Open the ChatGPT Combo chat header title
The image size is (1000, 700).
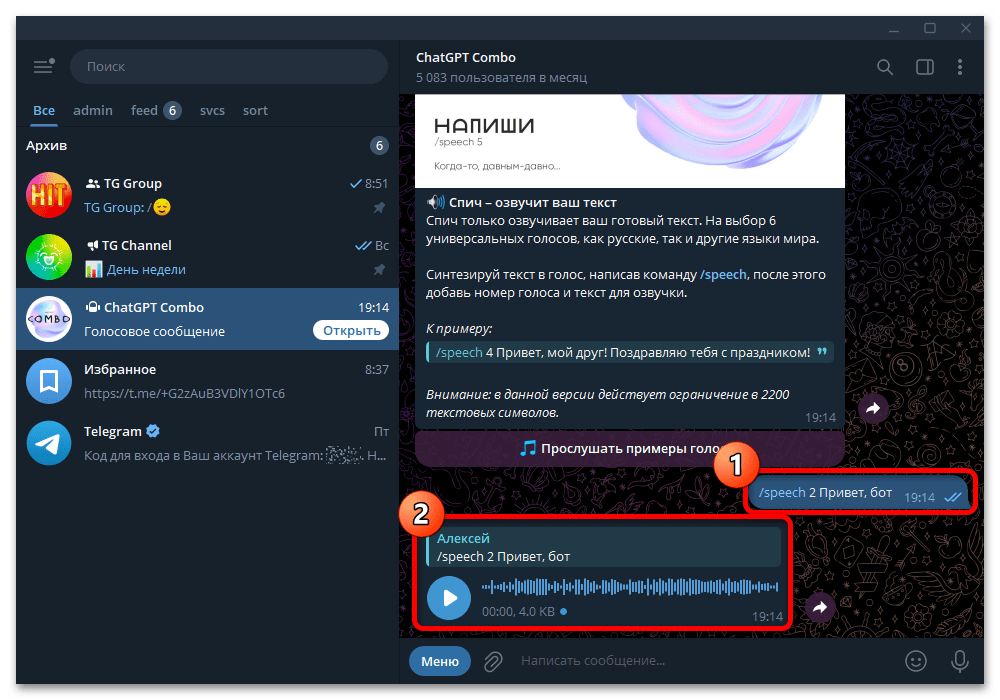(466, 57)
